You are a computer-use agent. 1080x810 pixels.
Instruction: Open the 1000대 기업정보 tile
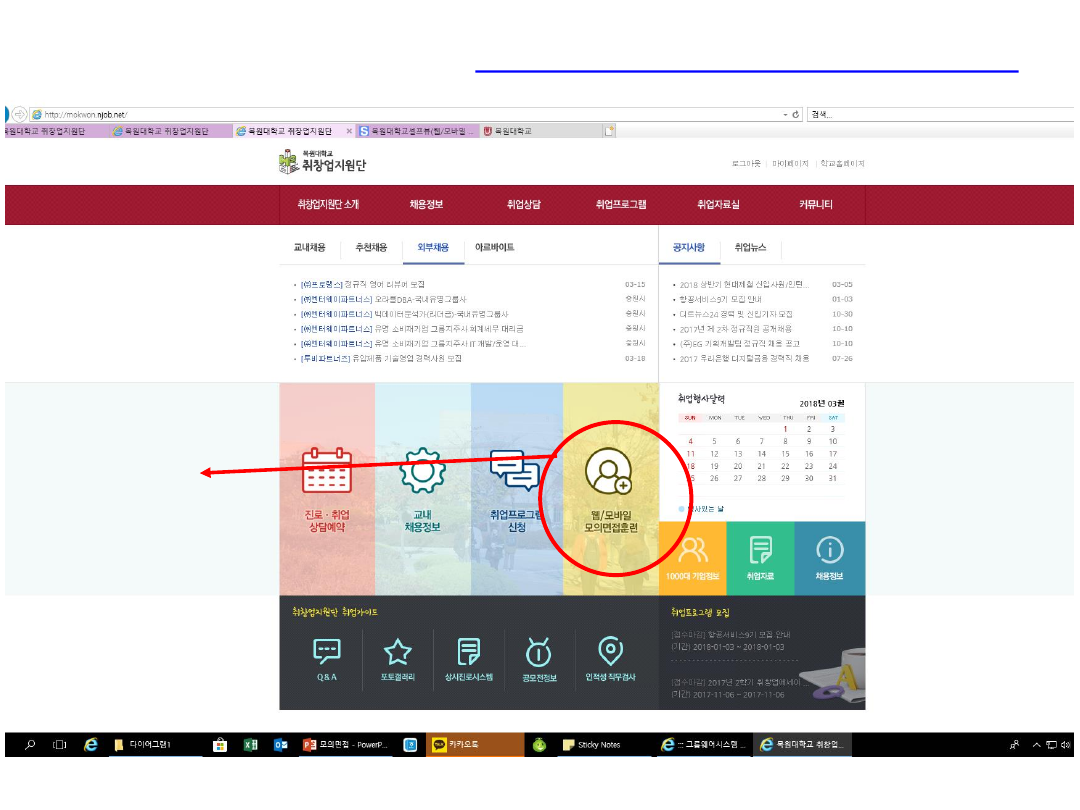[x=692, y=557]
